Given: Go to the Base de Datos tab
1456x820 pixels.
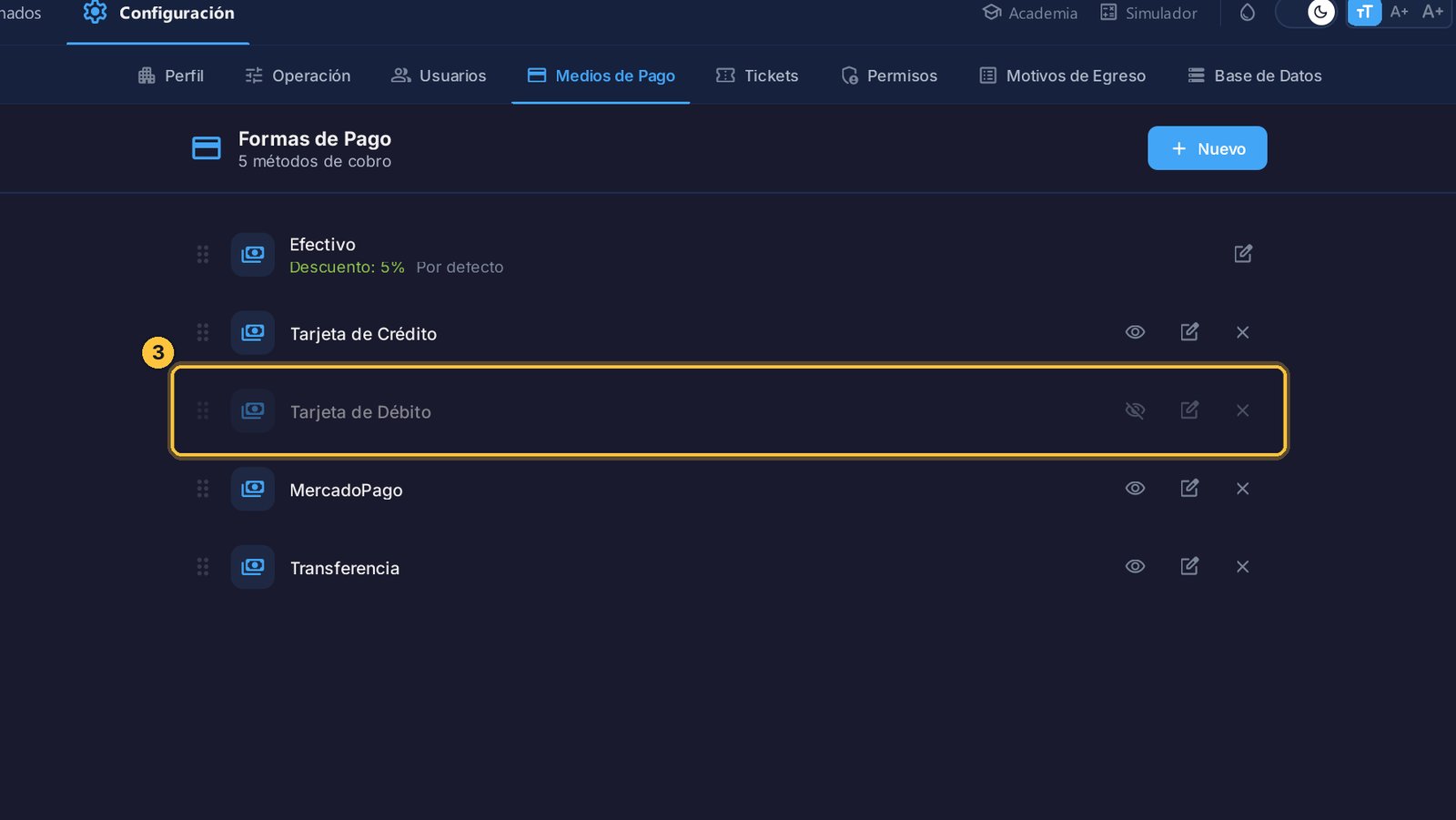Looking at the screenshot, I should click(1255, 76).
